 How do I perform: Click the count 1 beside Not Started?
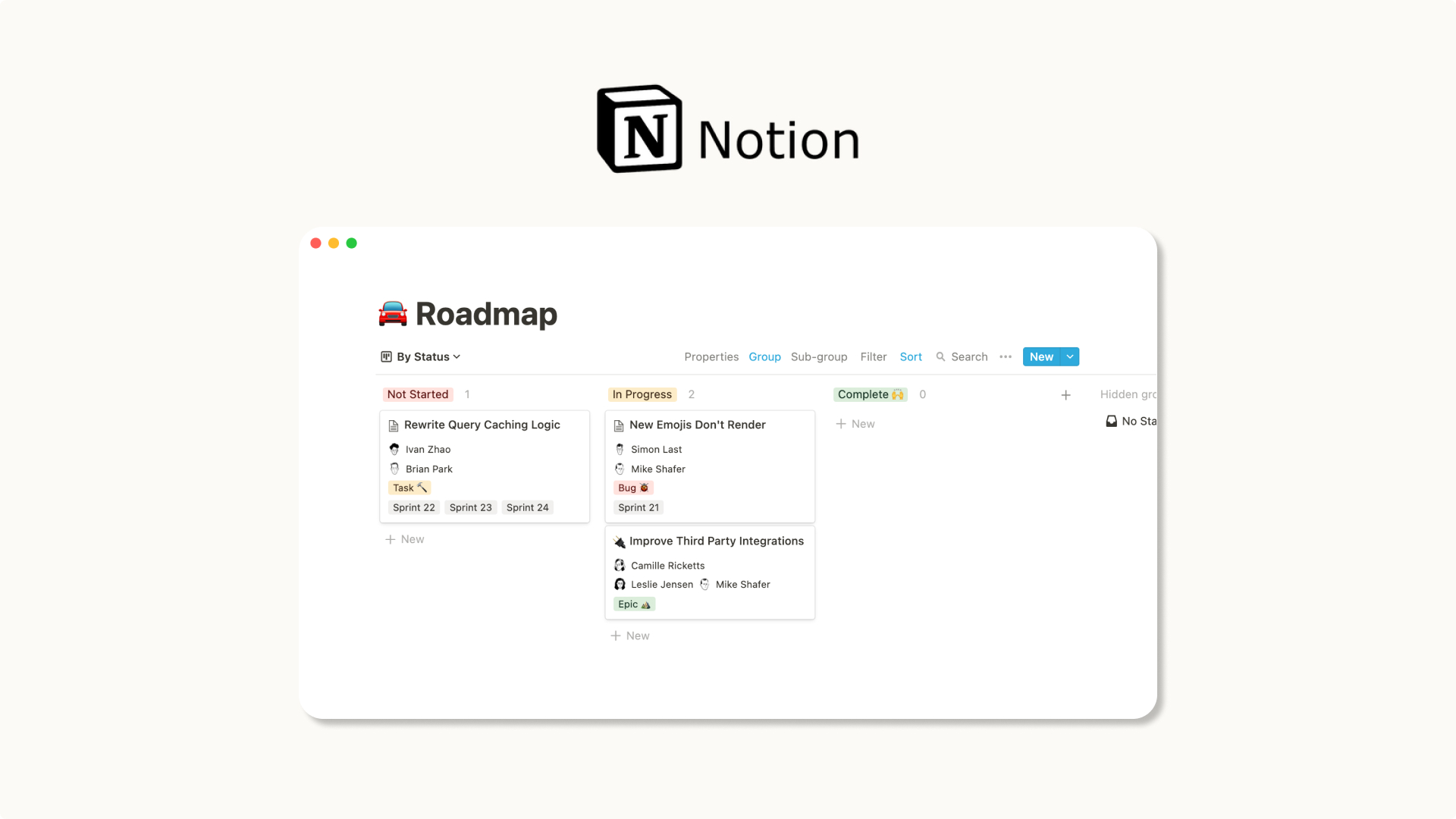(x=467, y=394)
